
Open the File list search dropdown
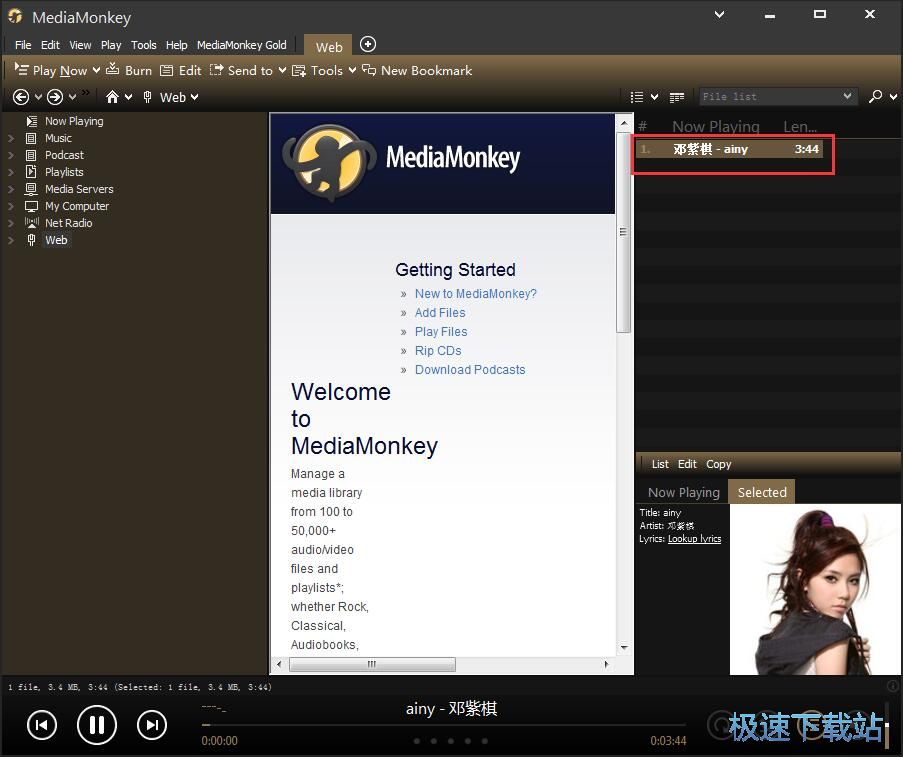[x=848, y=97]
